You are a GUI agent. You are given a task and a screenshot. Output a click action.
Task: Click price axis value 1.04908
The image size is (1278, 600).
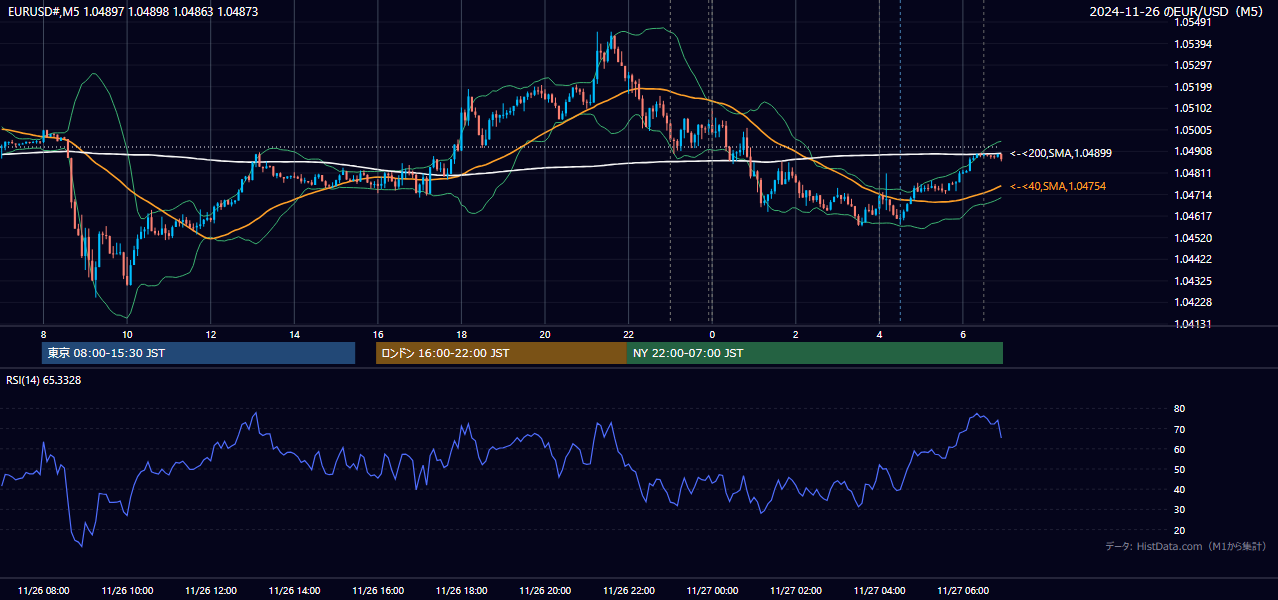pos(1193,151)
